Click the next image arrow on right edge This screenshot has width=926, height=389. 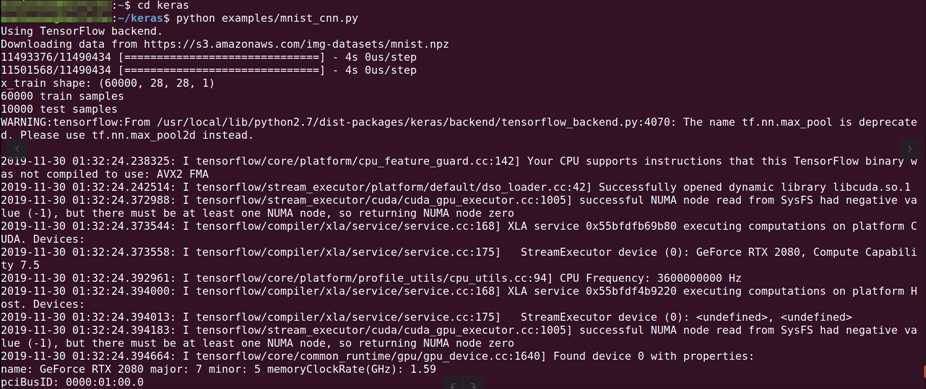911,148
